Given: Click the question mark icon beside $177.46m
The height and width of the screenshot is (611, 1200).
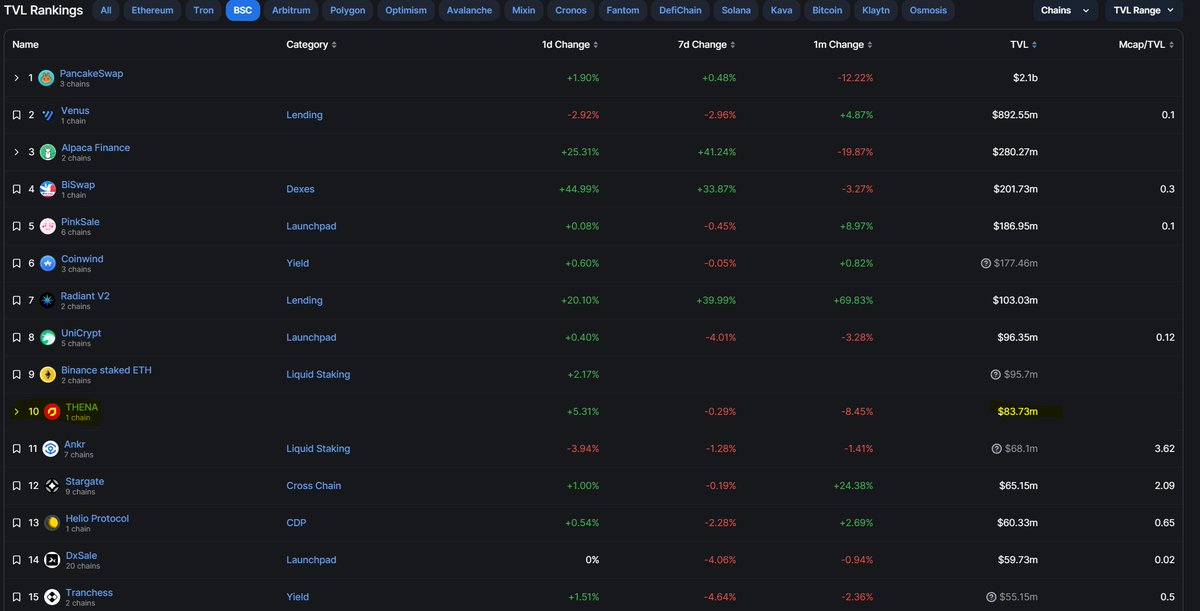Looking at the screenshot, I should point(986,263).
